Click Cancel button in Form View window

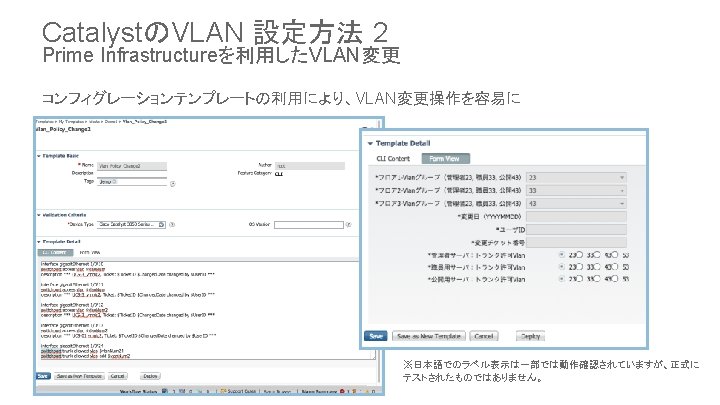click(x=484, y=336)
